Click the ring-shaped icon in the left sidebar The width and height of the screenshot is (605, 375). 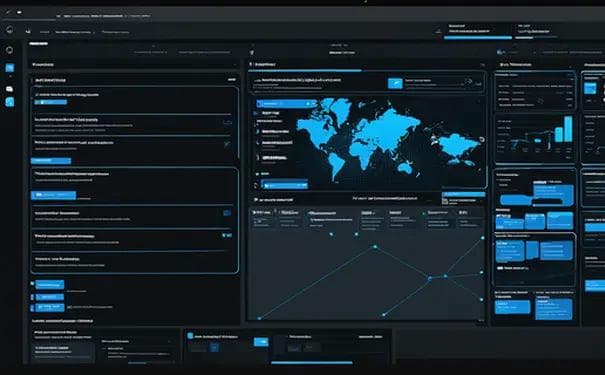point(10,50)
